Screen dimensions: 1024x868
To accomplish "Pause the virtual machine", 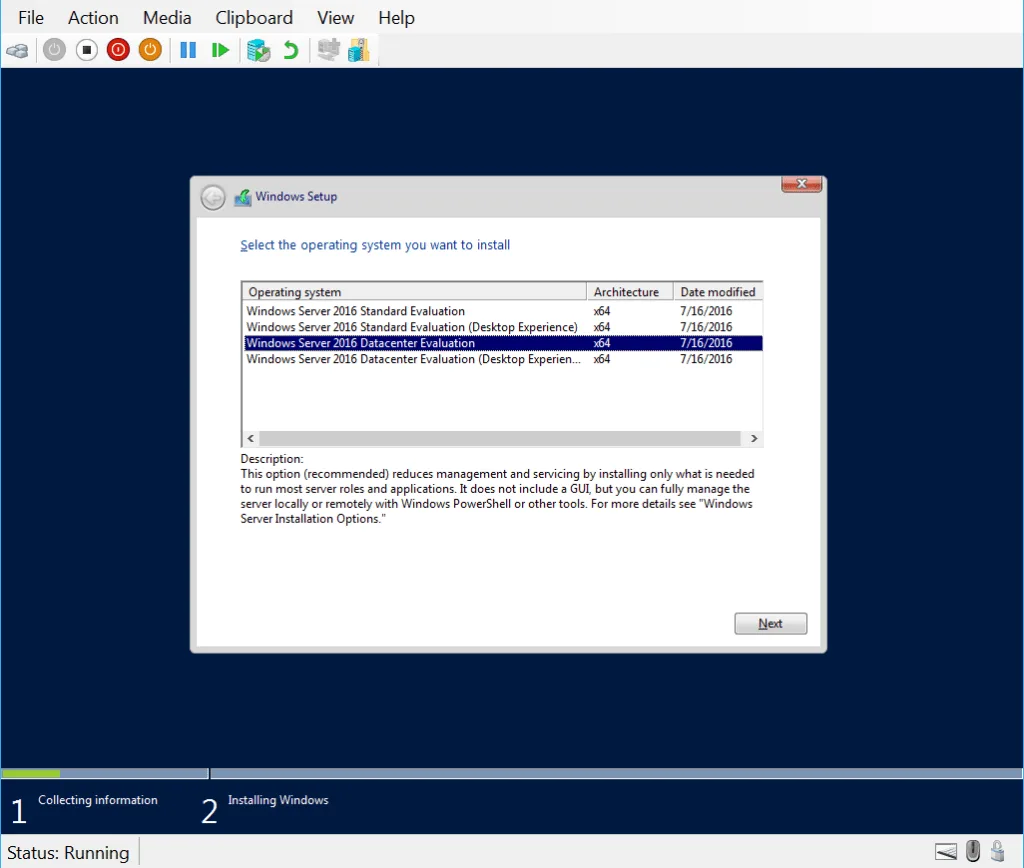I will (x=188, y=50).
